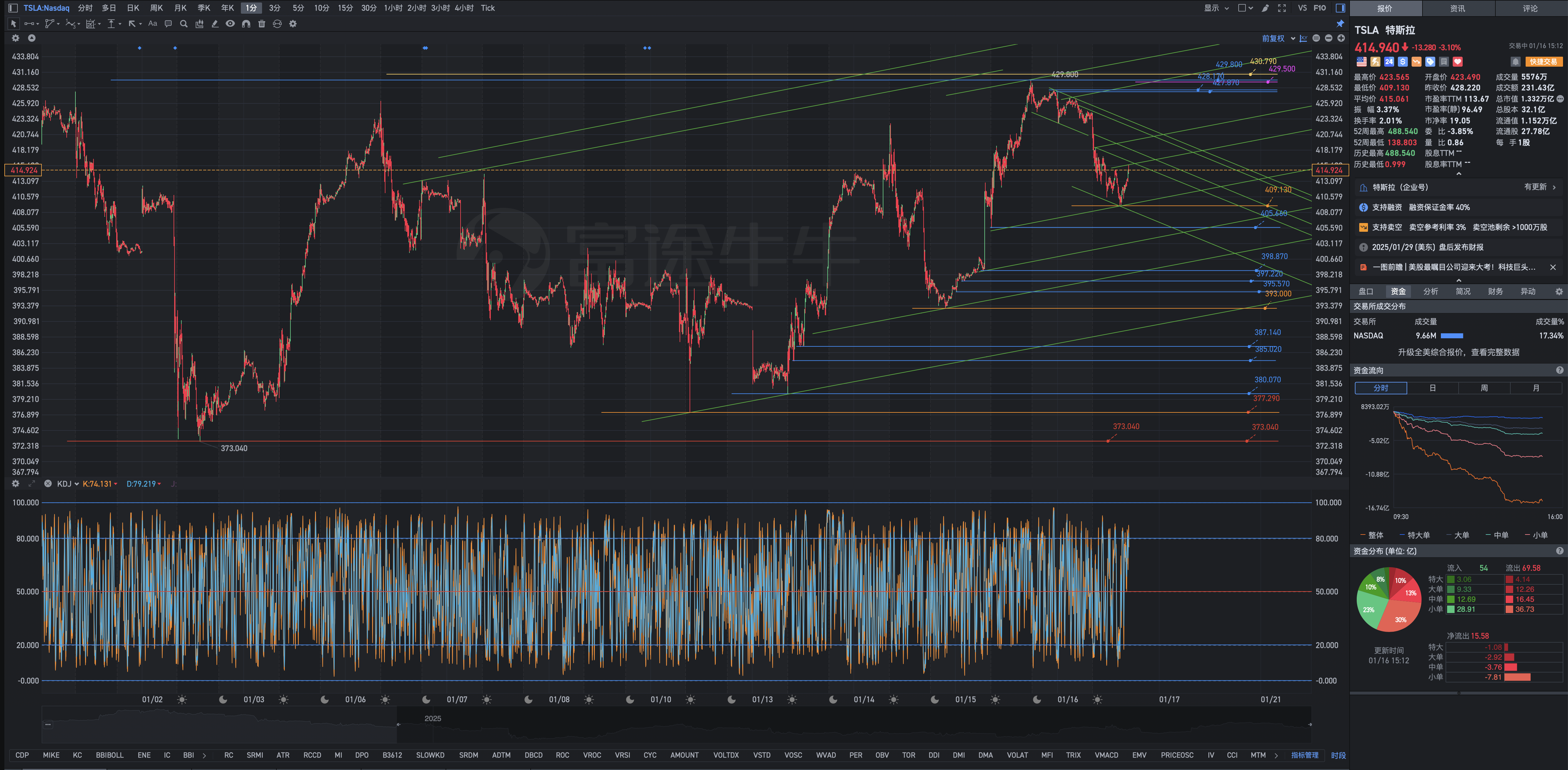Enable magnet snap mode

(x=246, y=24)
